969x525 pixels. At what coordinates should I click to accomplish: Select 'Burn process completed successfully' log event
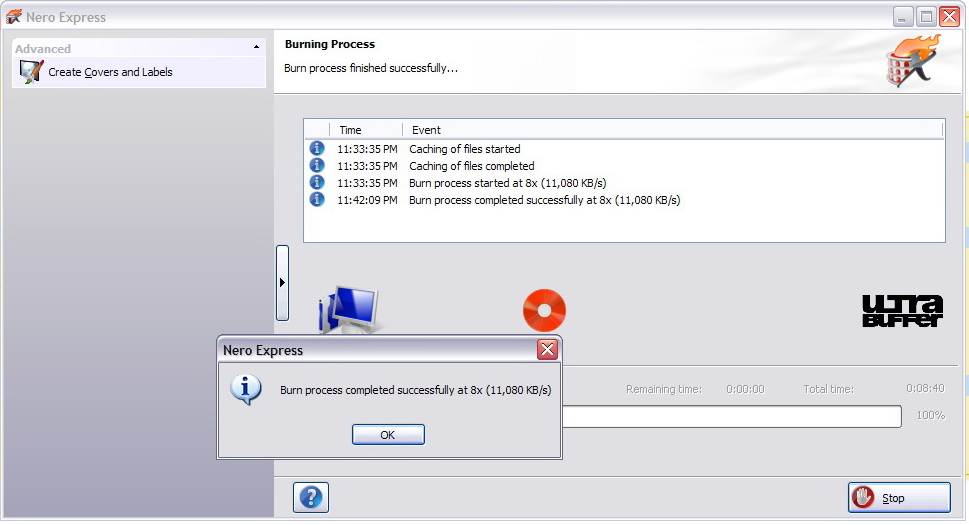544,200
